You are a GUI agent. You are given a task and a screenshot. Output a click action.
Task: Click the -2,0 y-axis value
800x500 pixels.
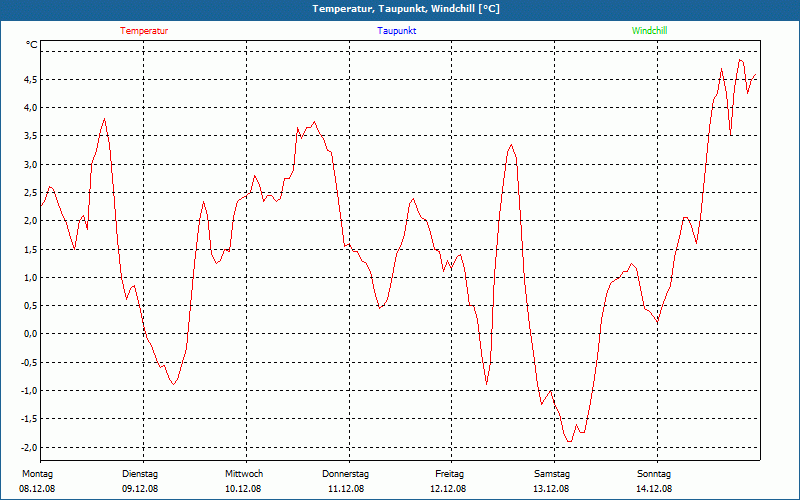[29, 447]
